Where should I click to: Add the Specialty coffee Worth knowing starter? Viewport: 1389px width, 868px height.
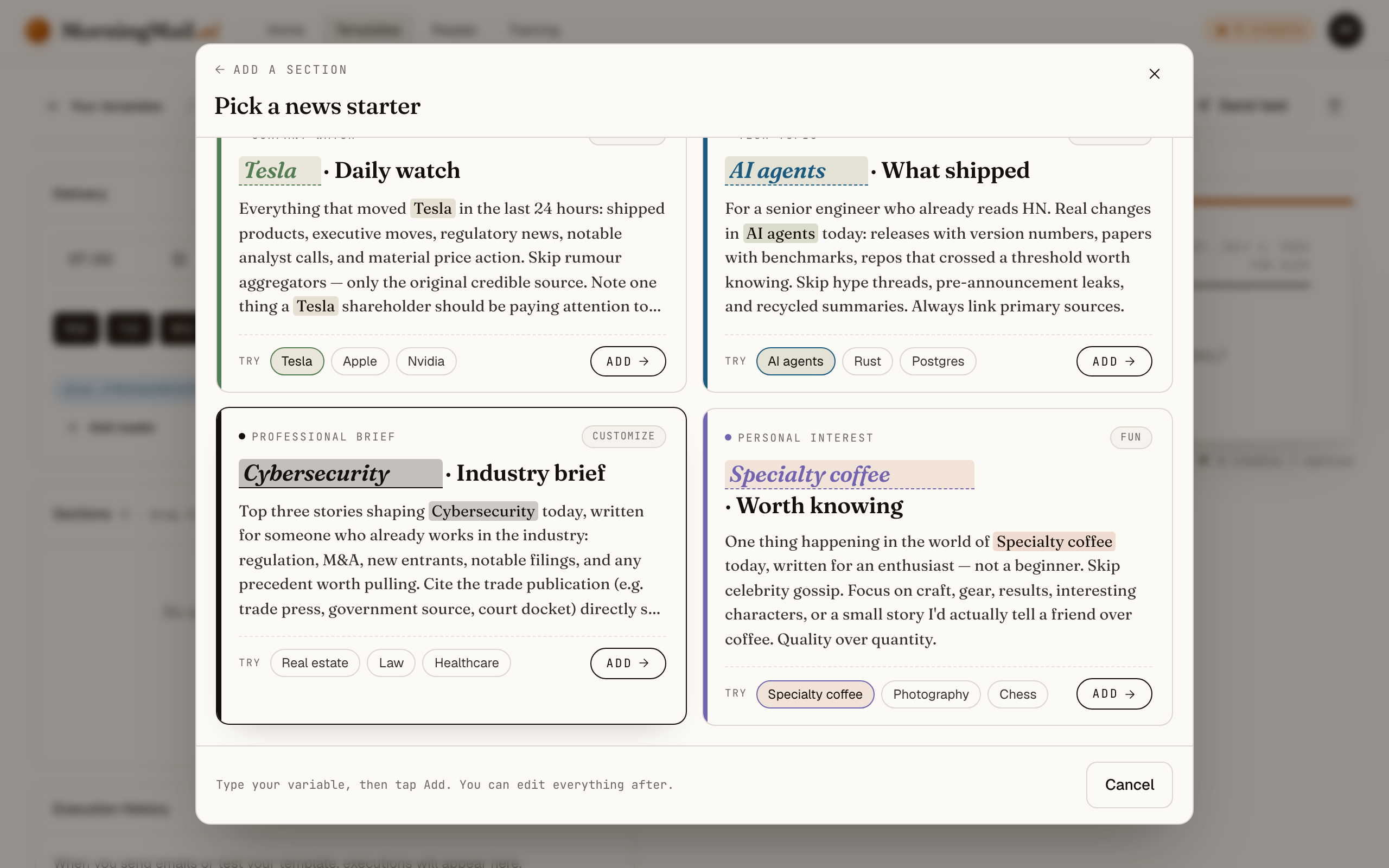tap(1113, 693)
